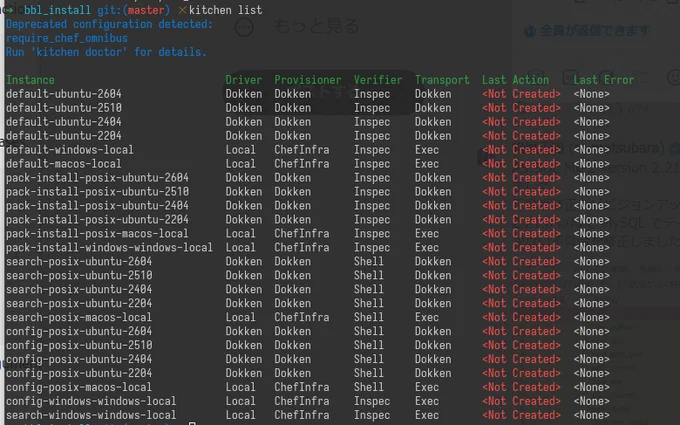Click the "Transport" column header
This screenshot has width=680, height=425.
pyautogui.click(x=442, y=80)
